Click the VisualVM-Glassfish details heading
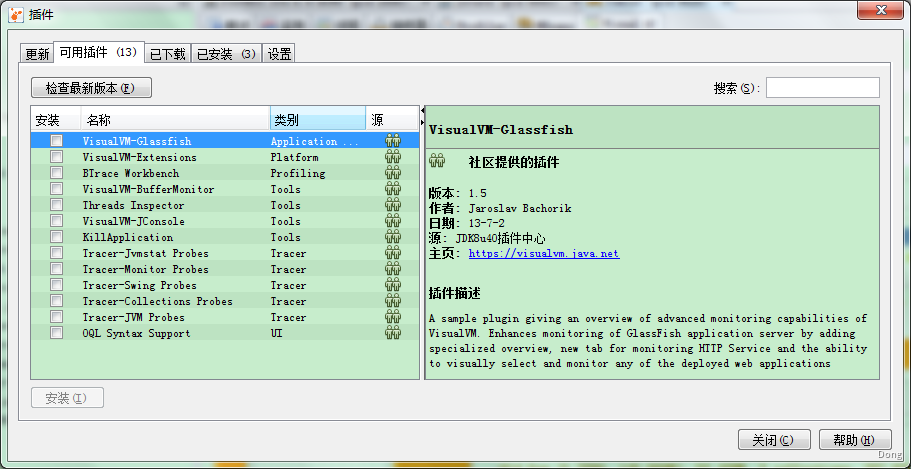This screenshot has width=911, height=469. 501,130
